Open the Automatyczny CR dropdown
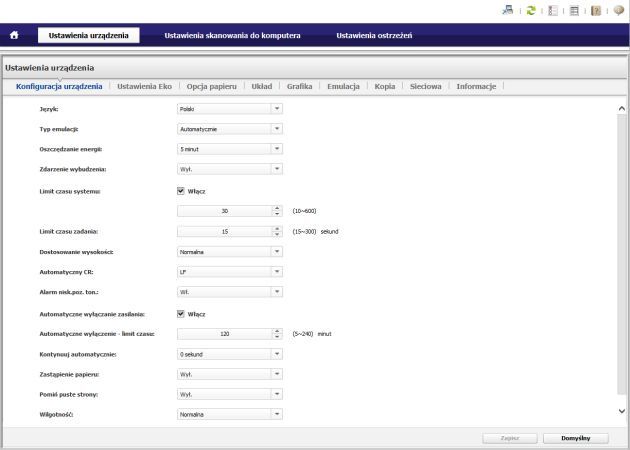630x450 pixels. pyautogui.click(x=230, y=272)
